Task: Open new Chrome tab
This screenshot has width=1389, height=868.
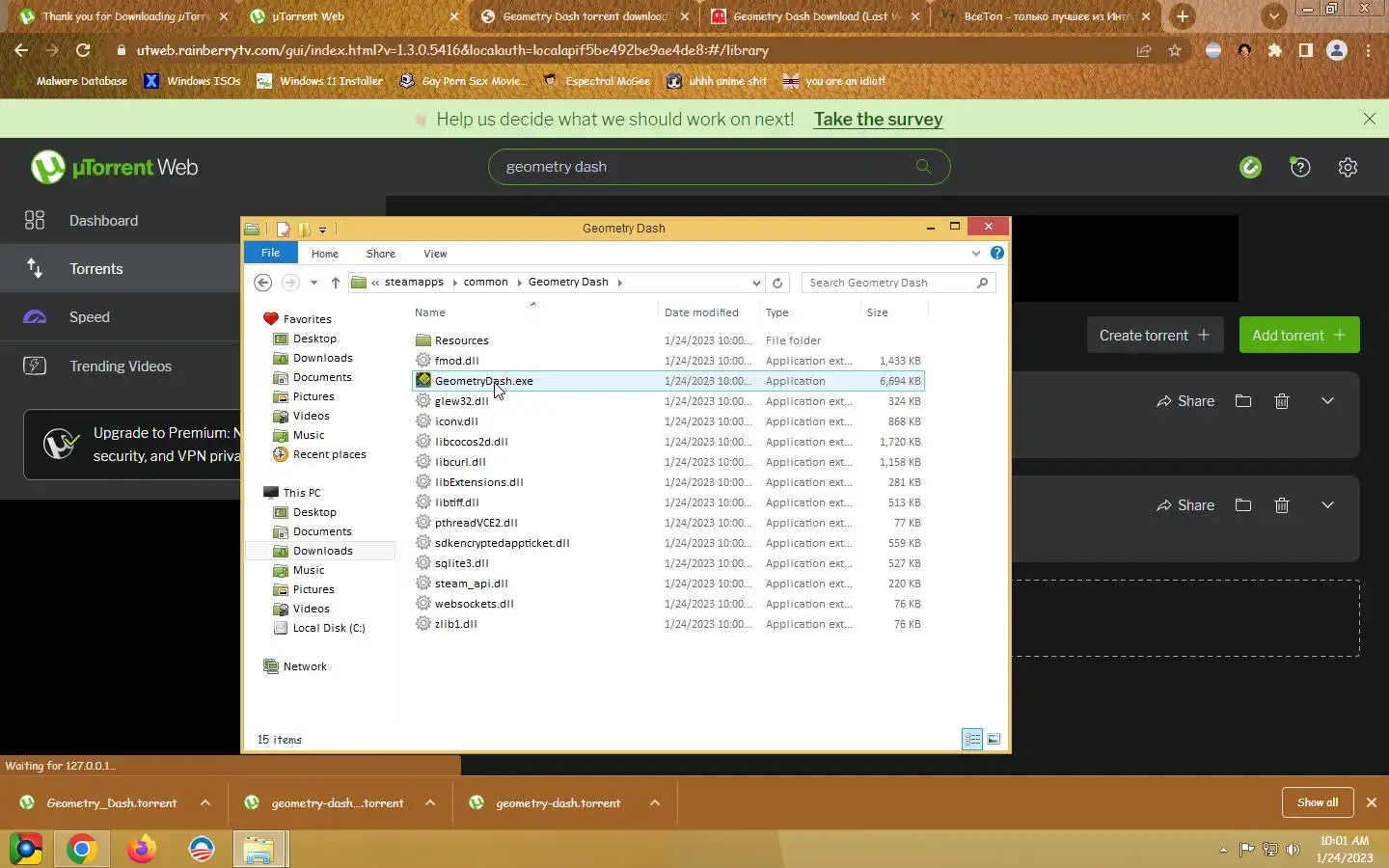Action: click(1183, 16)
